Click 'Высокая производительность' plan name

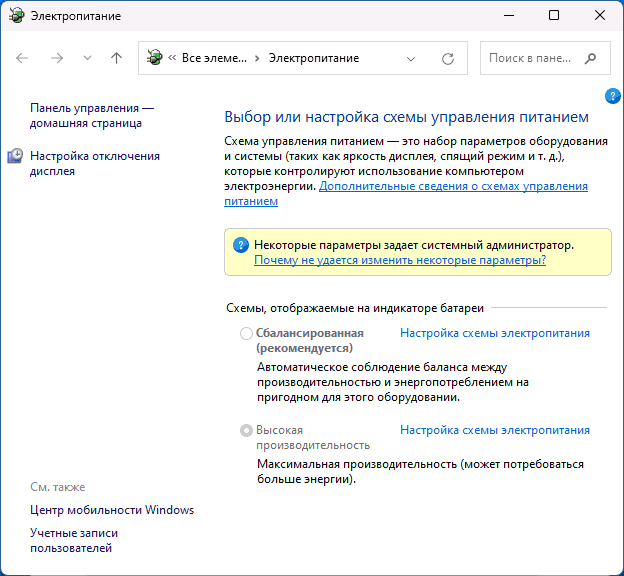pyautogui.click(x=313, y=437)
